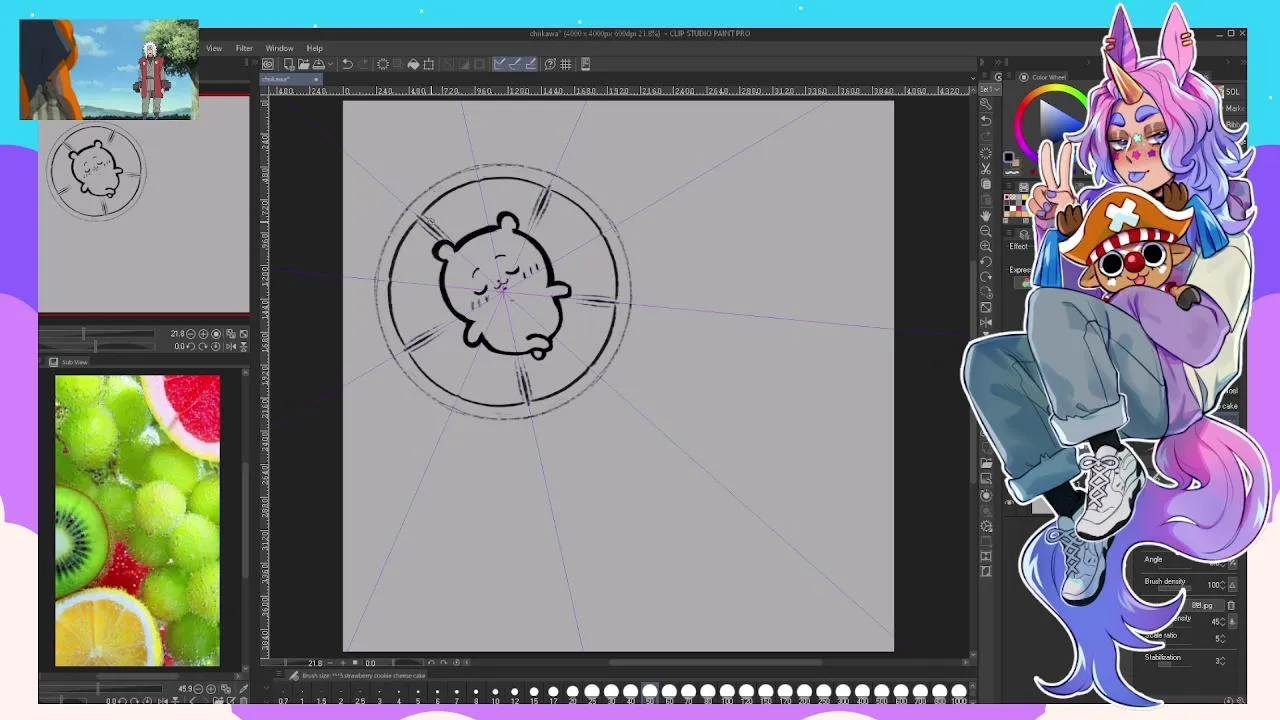Click canvas zoom-in plus in status bar

343,663
